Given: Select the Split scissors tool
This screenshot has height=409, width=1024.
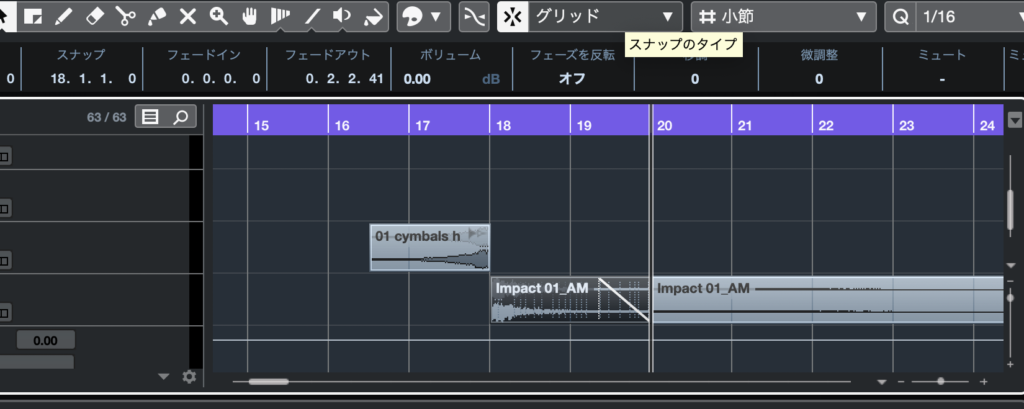Looking at the screenshot, I should [x=126, y=16].
